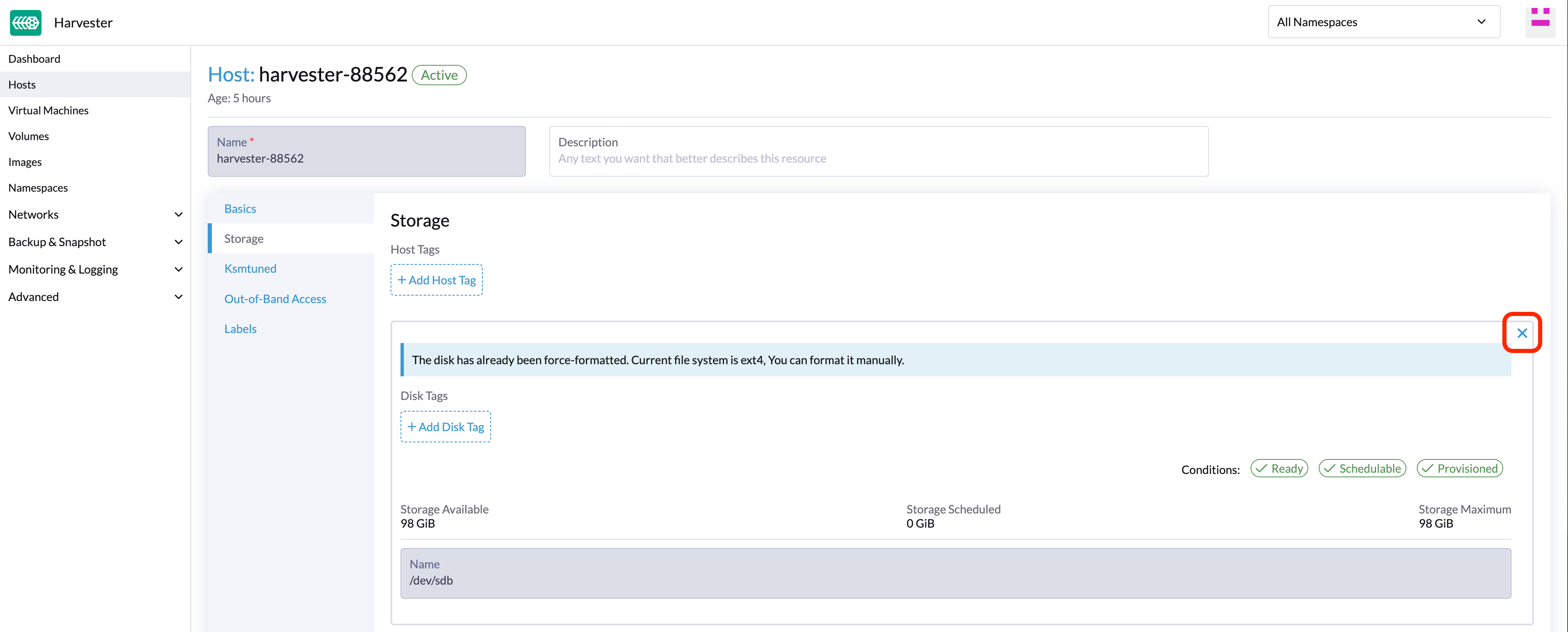
Task: Open the Labels tab
Action: [240, 328]
